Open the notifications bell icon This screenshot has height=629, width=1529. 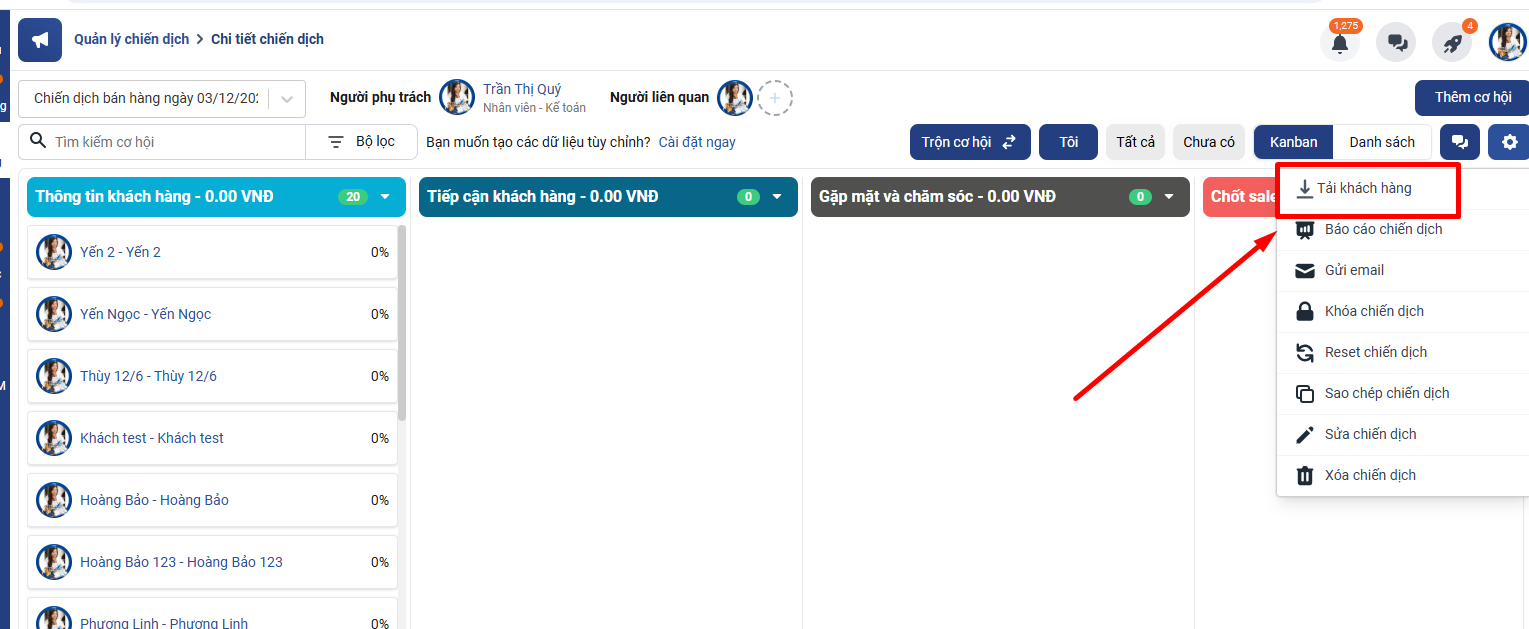coord(1340,43)
